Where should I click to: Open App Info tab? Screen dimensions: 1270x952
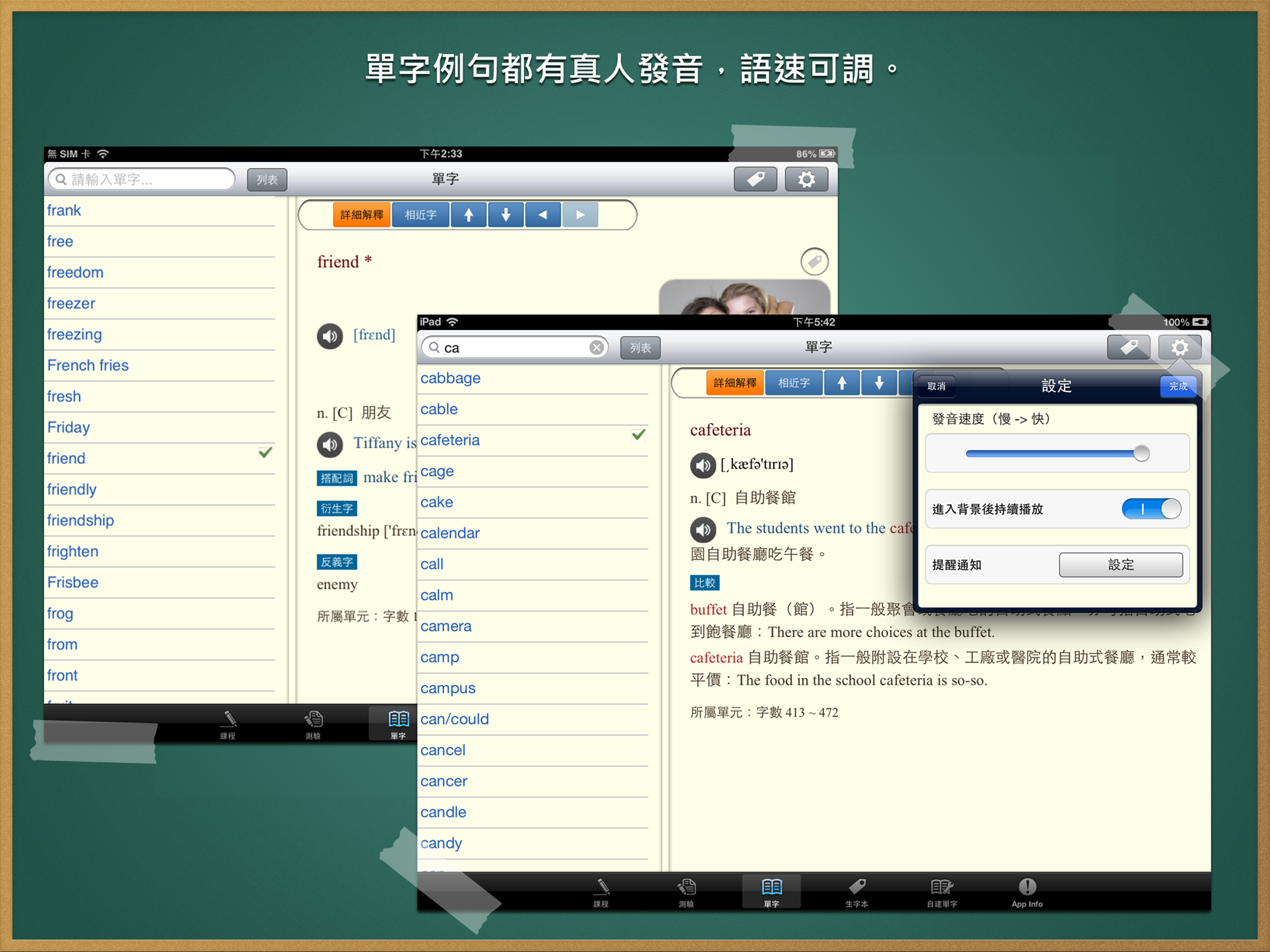tap(1026, 892)
